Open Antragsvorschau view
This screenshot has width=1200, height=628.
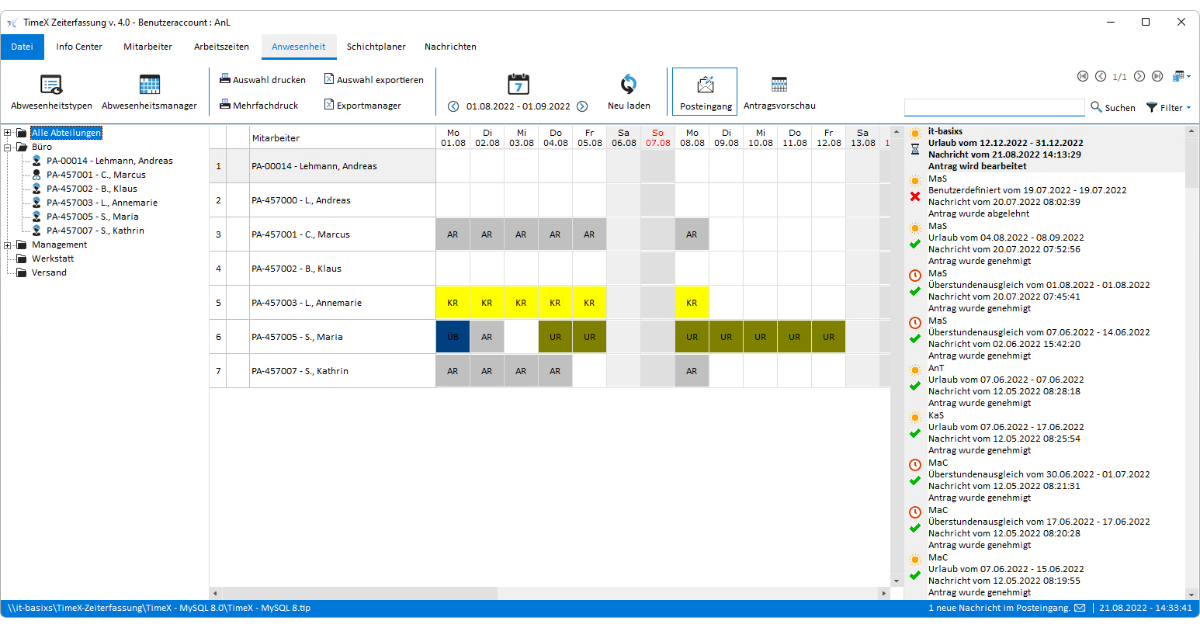click(779, 92)
